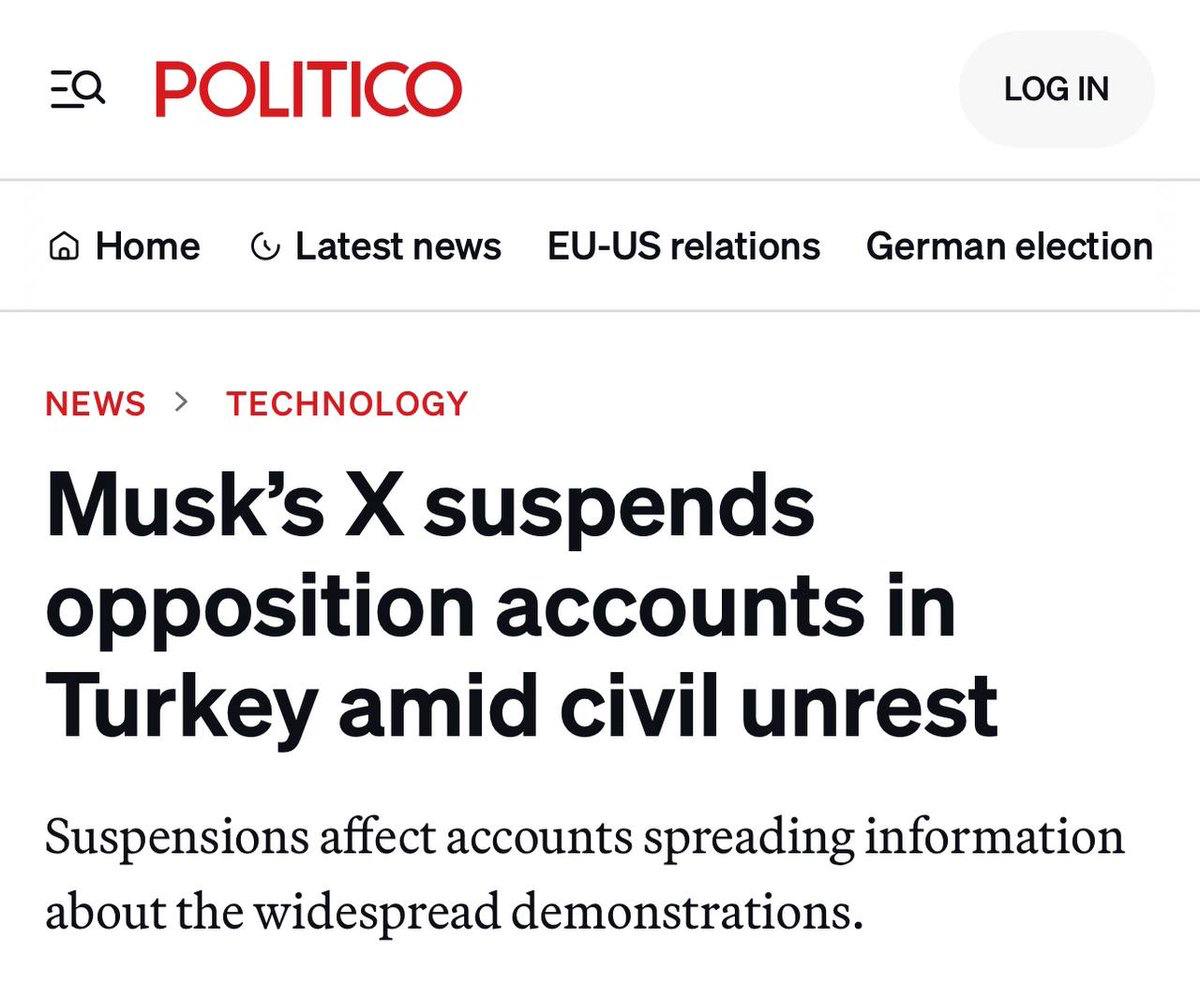Select the EU-US relations nav link
1200x1001 pixels.
[x=684, y=247]
